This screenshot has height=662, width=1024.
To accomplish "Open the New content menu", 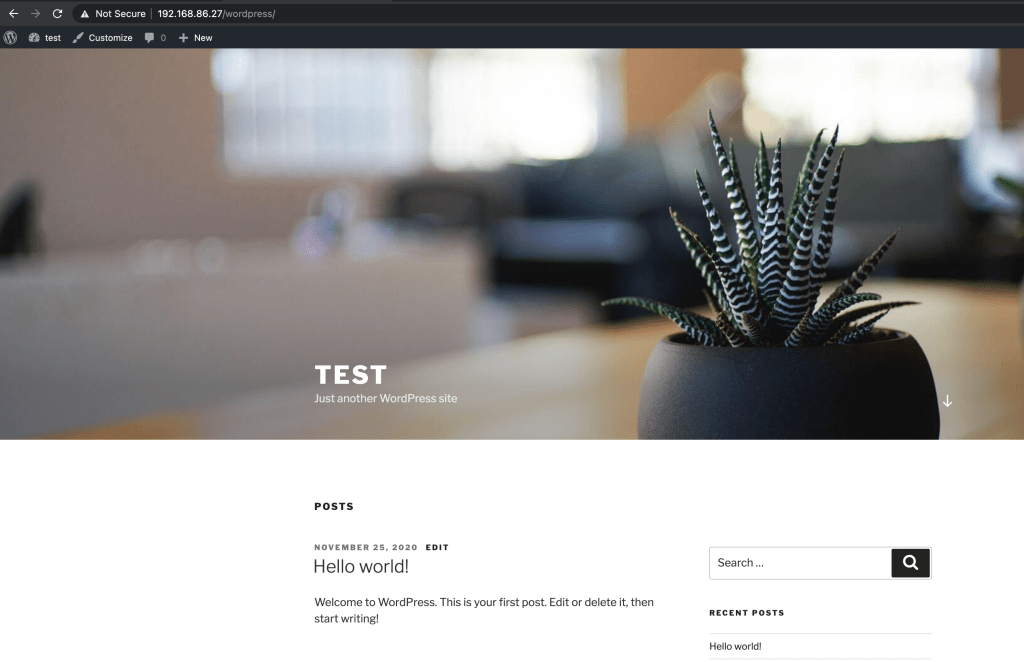I will pyautogui.click(x=196, y=38).
